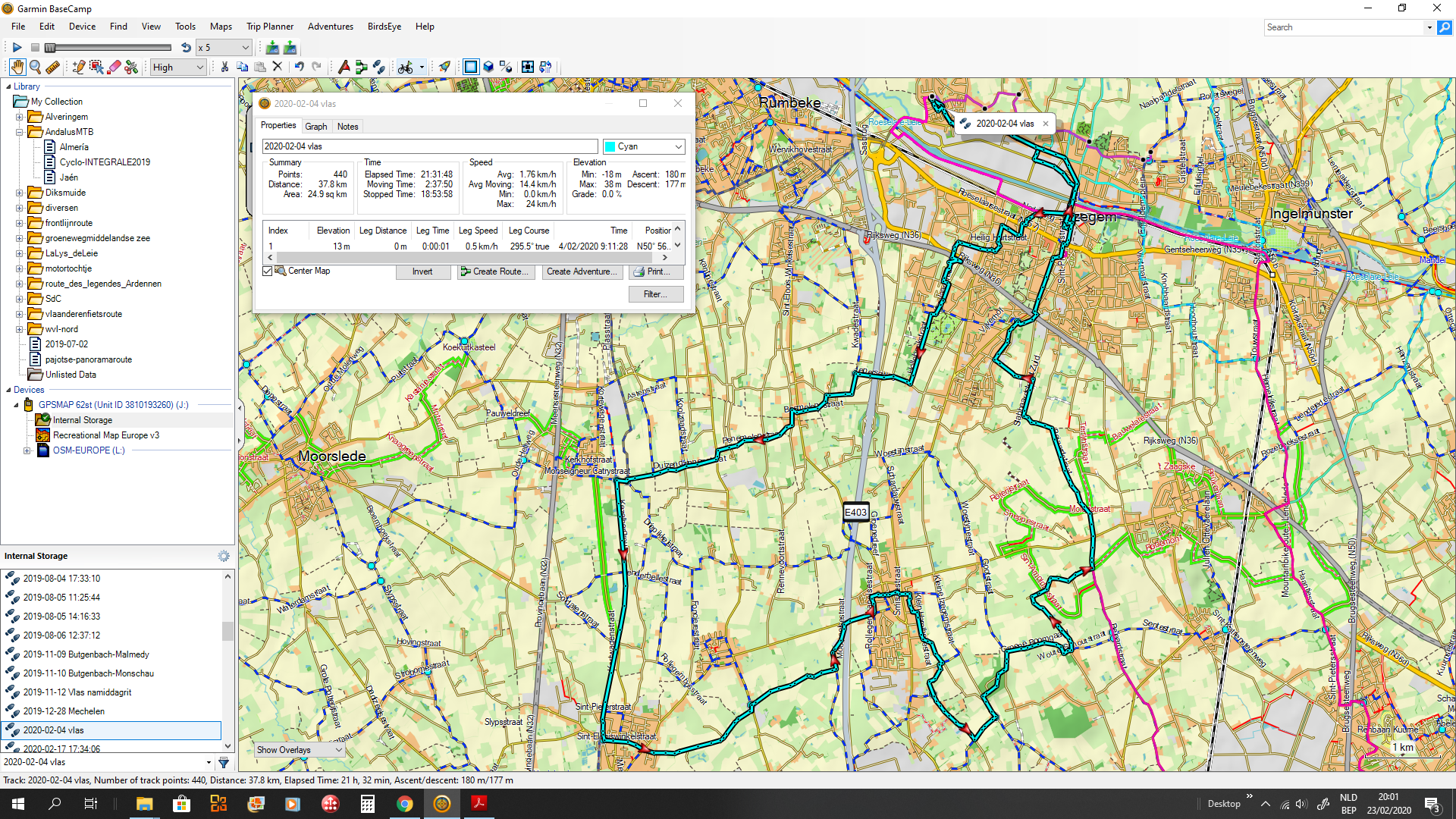
Task: Expand the Diksmuide folder
Action: click(x=20, y=193)
